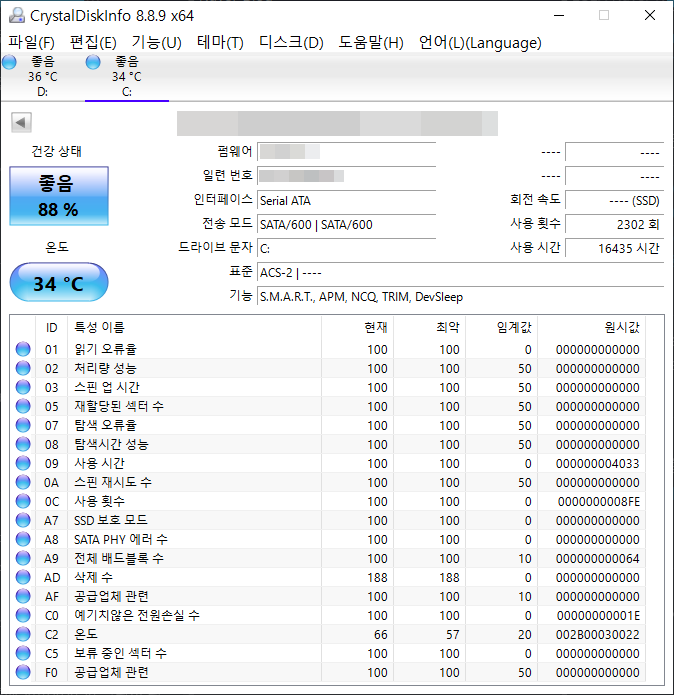Click the CrystalDiskInfo app icon in title bar
674x695 pixels.
click(17, 16)
